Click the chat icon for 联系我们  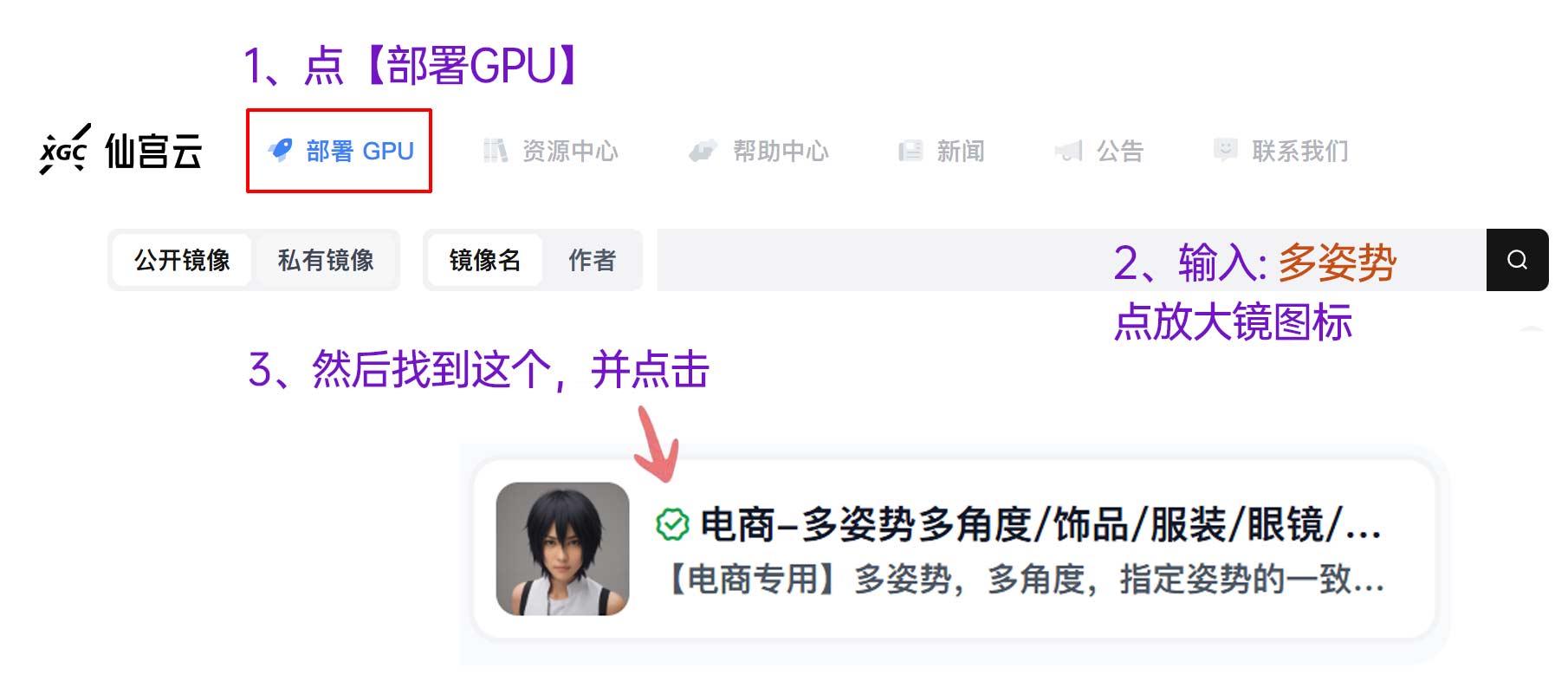1225,150
